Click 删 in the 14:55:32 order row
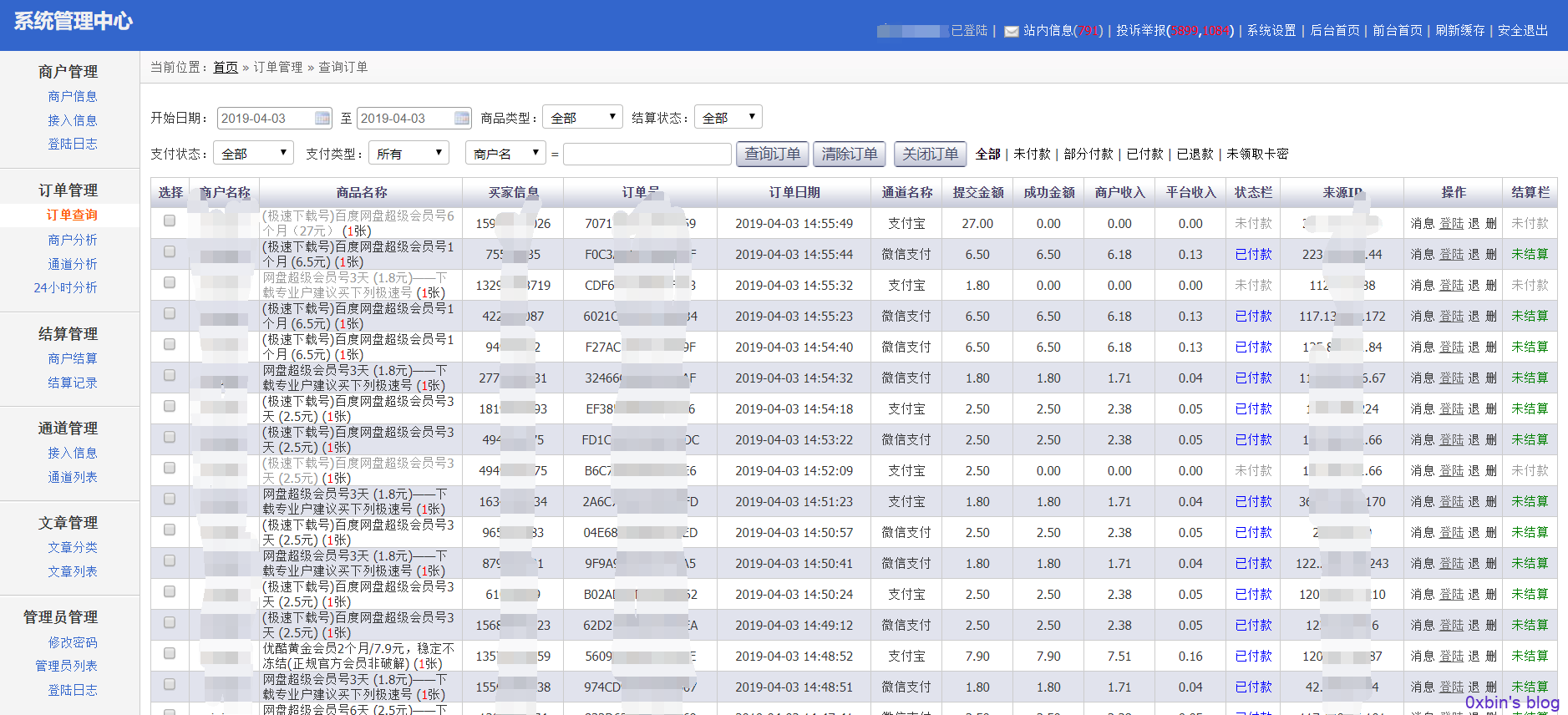The width and height of the screenshot is (1568, 715). point(1491,285)
